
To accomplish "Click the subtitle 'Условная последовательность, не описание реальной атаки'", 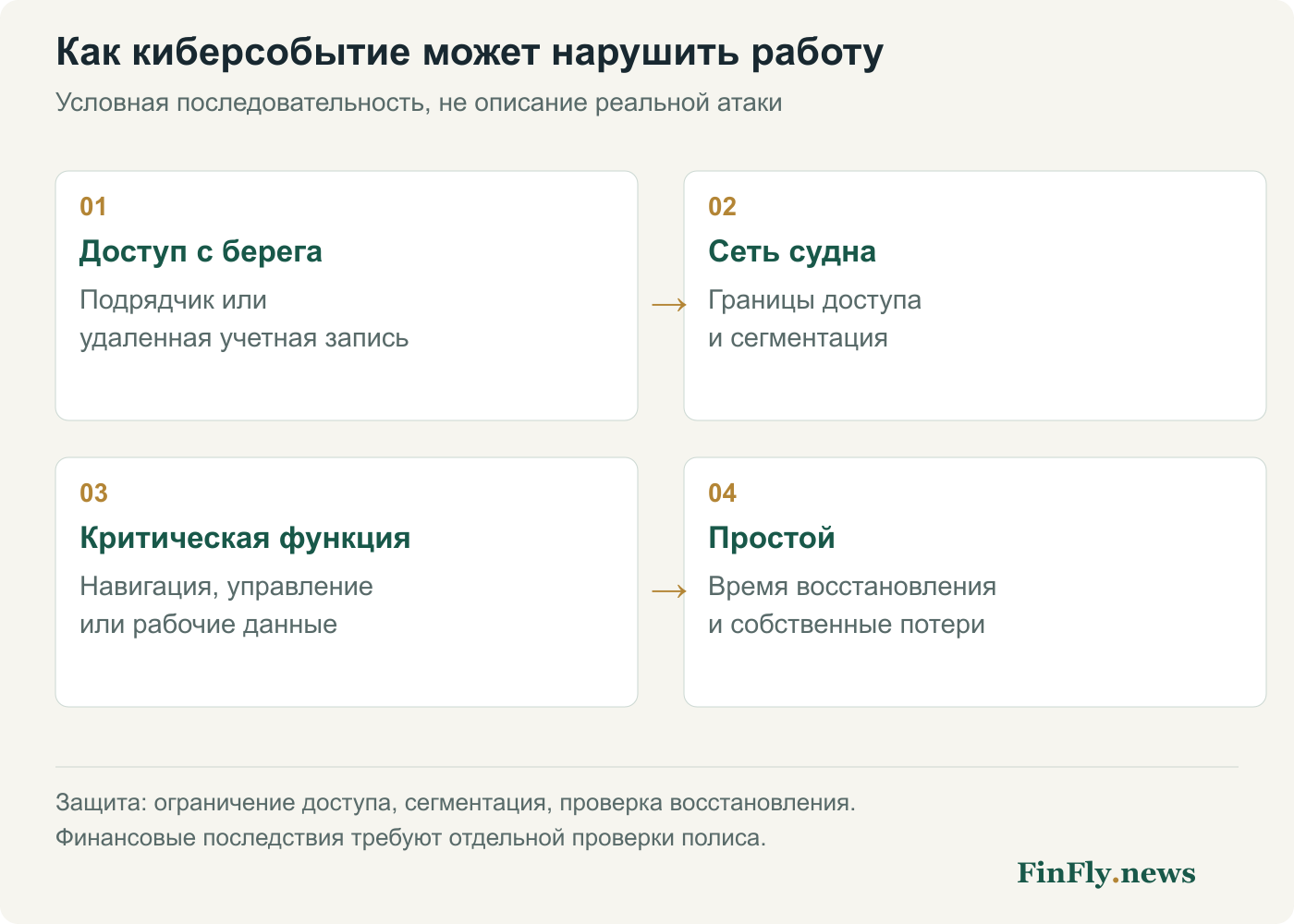I will (419, 103).
